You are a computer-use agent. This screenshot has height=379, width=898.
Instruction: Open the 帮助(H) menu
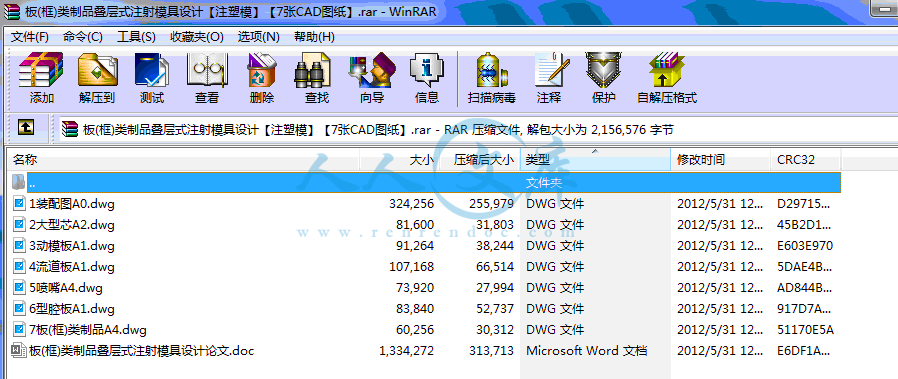314,37
